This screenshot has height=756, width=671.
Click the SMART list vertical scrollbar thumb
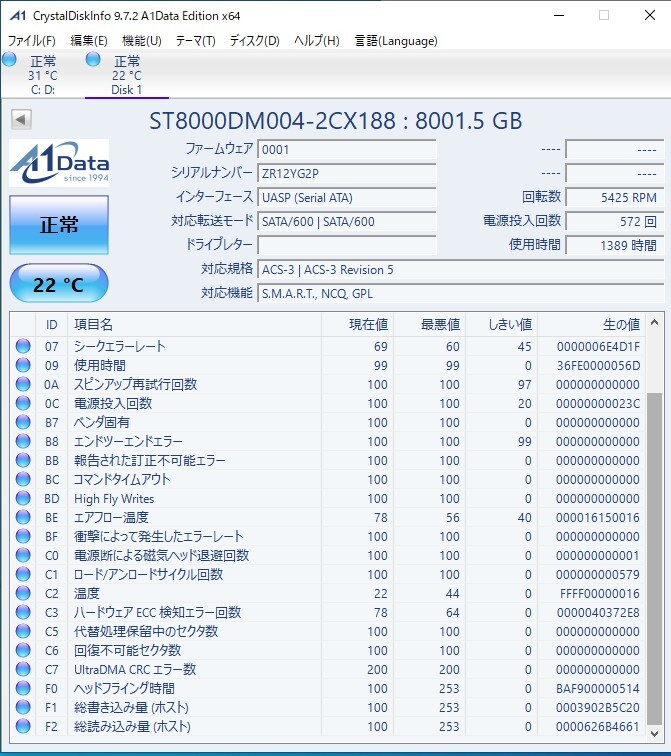click(x=654, y=558)
